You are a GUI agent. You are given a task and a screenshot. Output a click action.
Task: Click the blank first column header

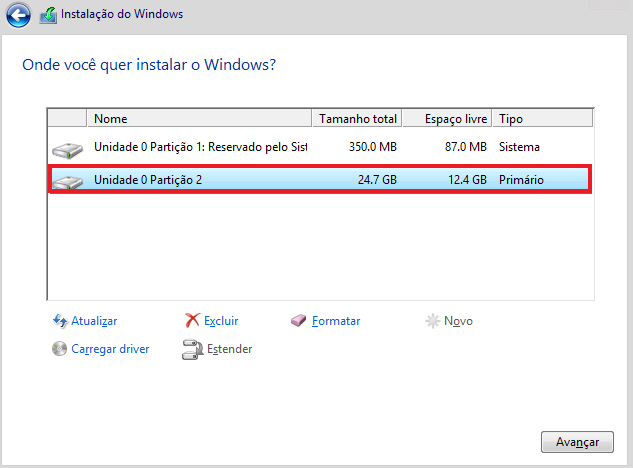tap(67, 118)
